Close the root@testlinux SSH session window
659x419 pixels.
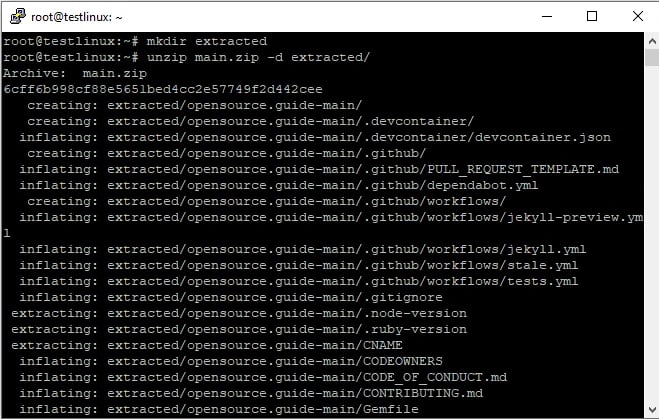[636, 16]
